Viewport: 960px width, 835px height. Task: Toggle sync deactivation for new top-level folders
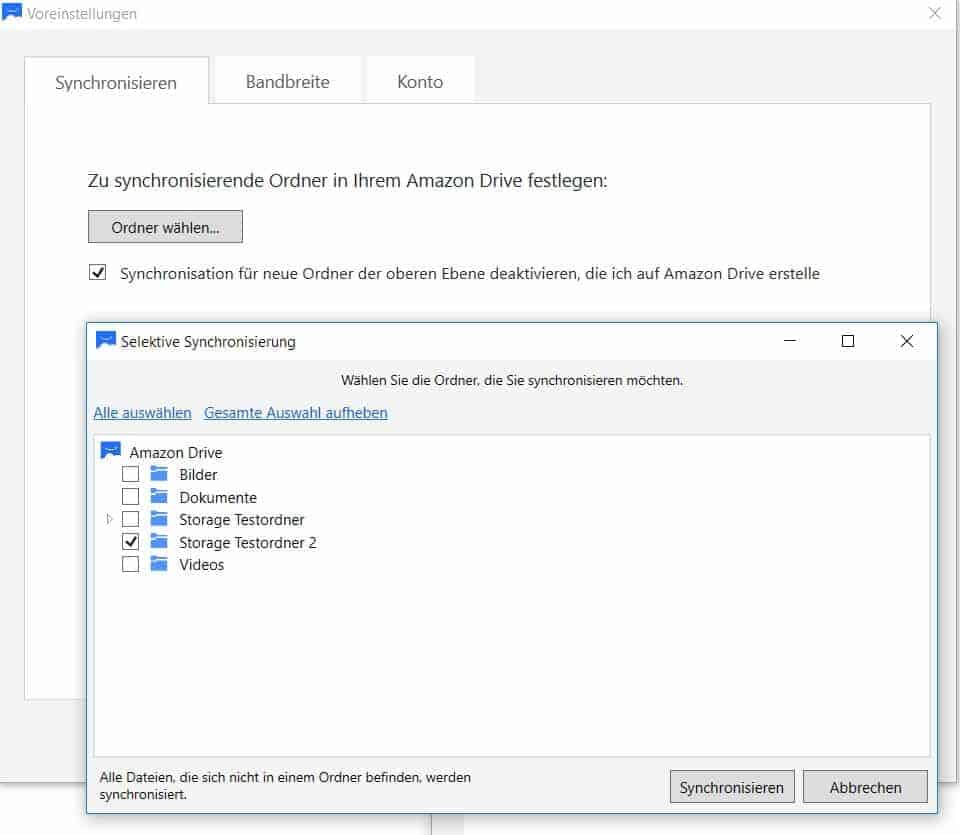(x=97, y=272)
